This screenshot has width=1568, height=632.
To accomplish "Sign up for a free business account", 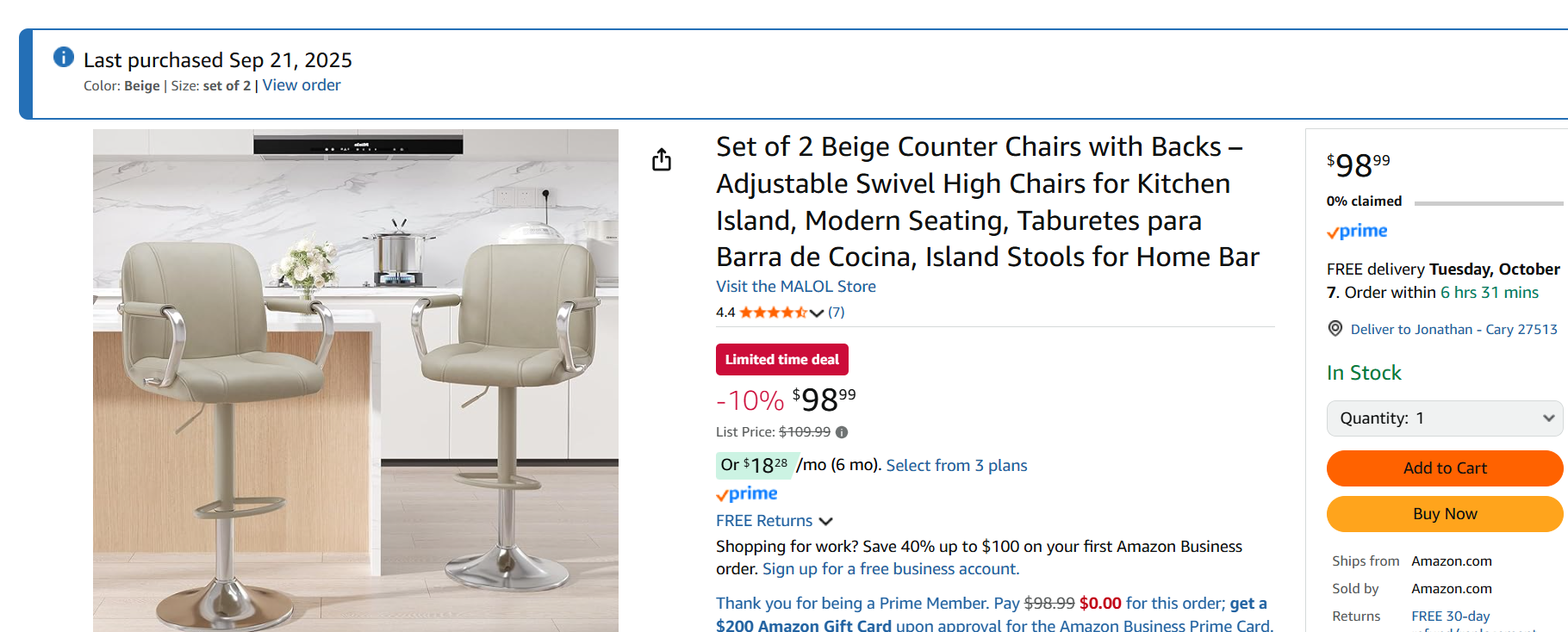I will tap(891, 569).
